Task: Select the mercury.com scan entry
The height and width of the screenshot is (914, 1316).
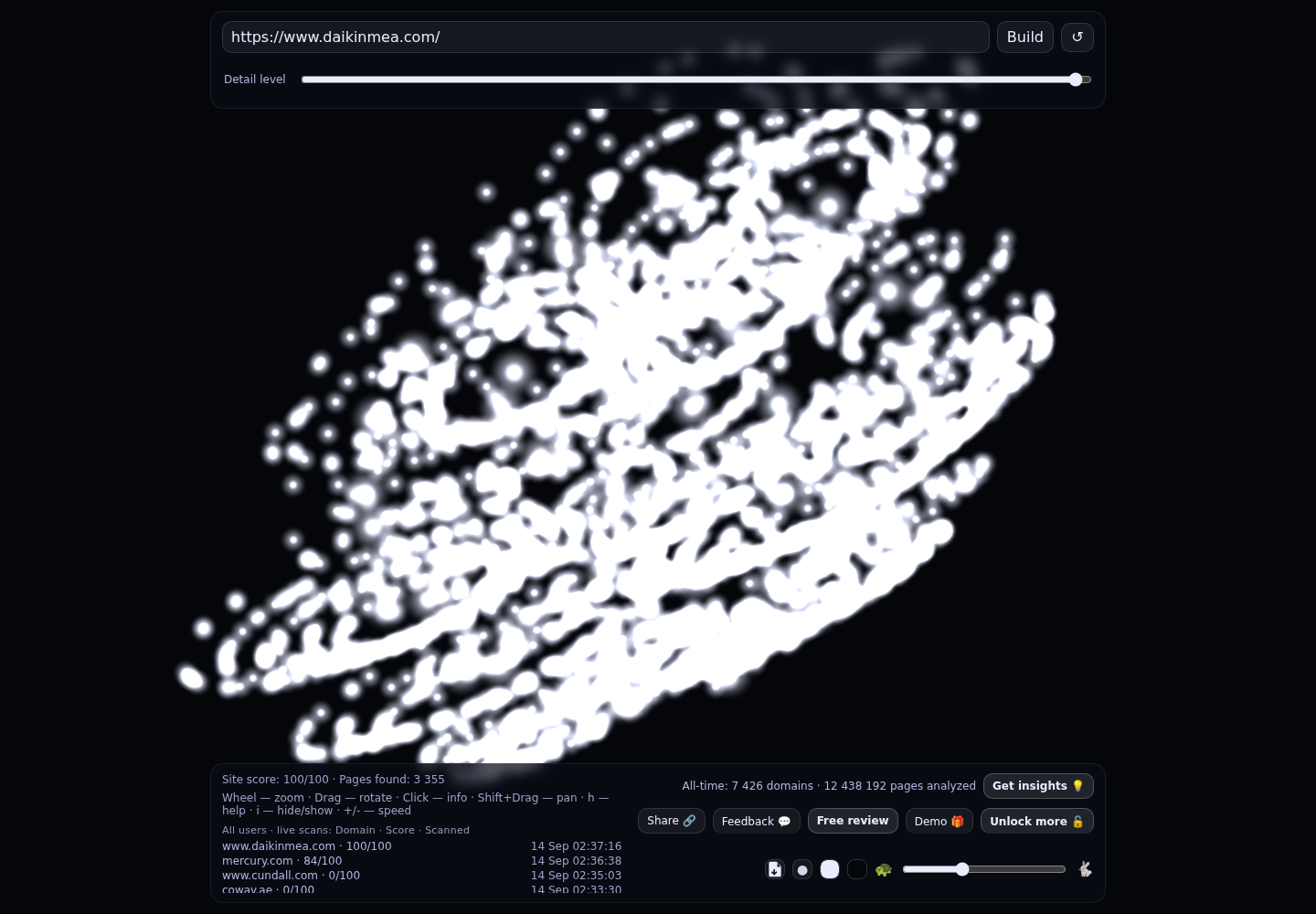Action: (x=421, y=861)
